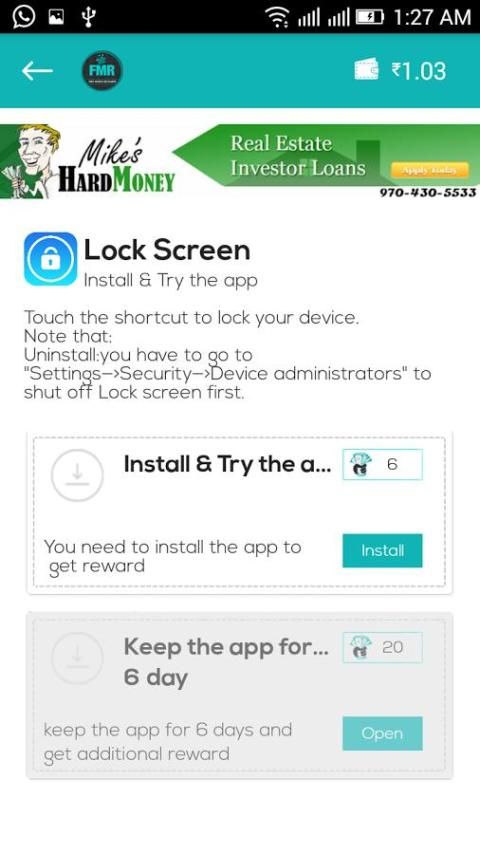This screenshot has width=480, height=854.
Task: Tap the 6 coin reward badge
Action: (382, 465)
